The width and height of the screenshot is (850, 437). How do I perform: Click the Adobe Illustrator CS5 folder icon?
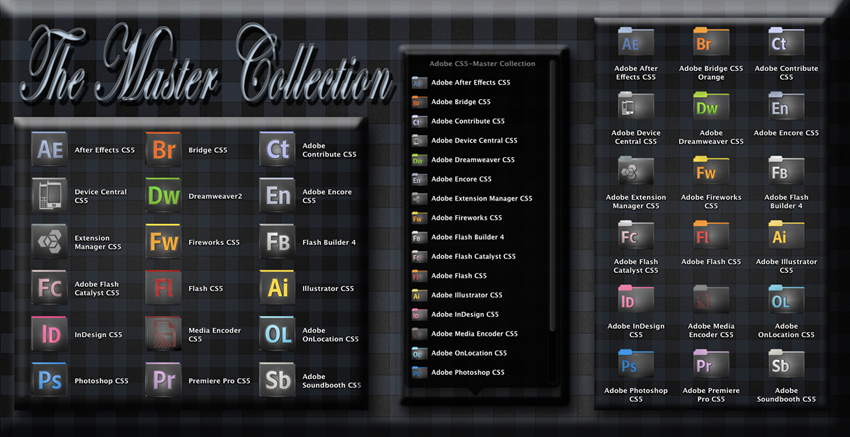[x=786, y=235]
